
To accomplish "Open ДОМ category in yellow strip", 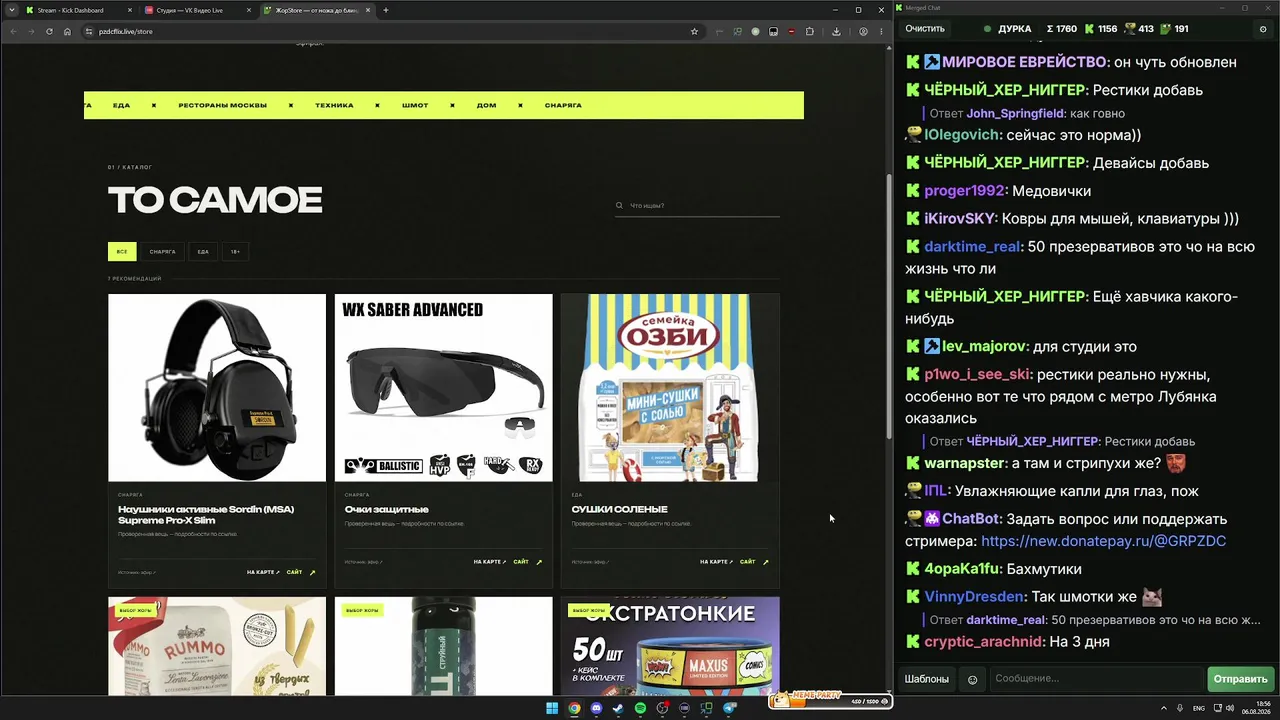I will [486, 105].
